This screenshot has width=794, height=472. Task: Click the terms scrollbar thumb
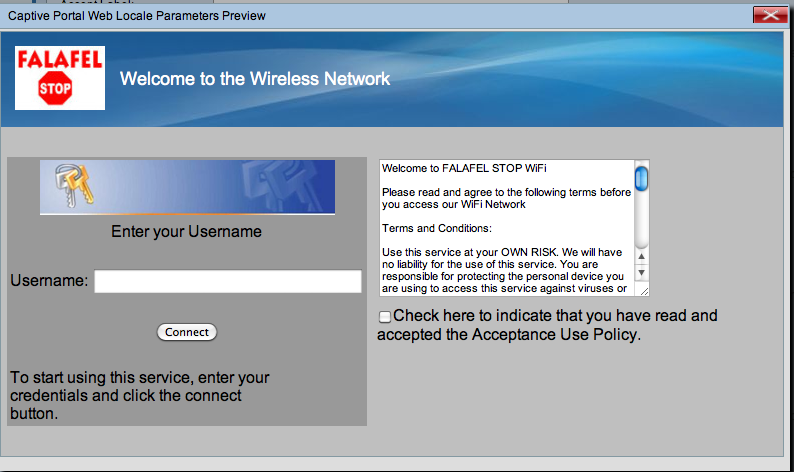point(641,179)
